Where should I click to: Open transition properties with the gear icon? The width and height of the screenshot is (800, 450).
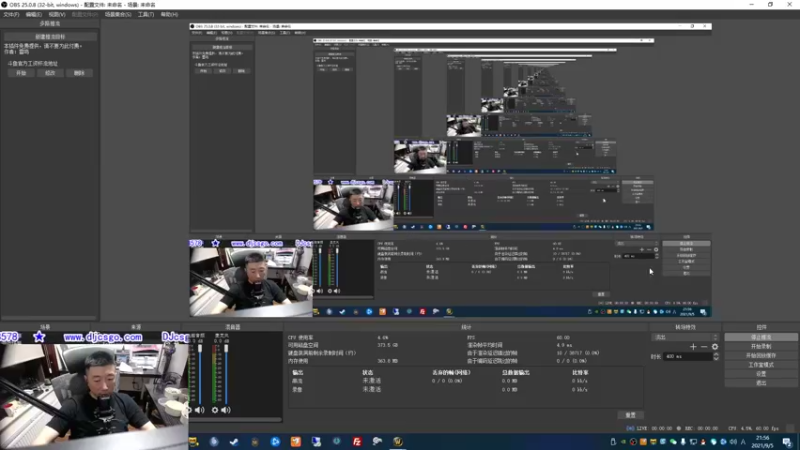click(715, 347)
